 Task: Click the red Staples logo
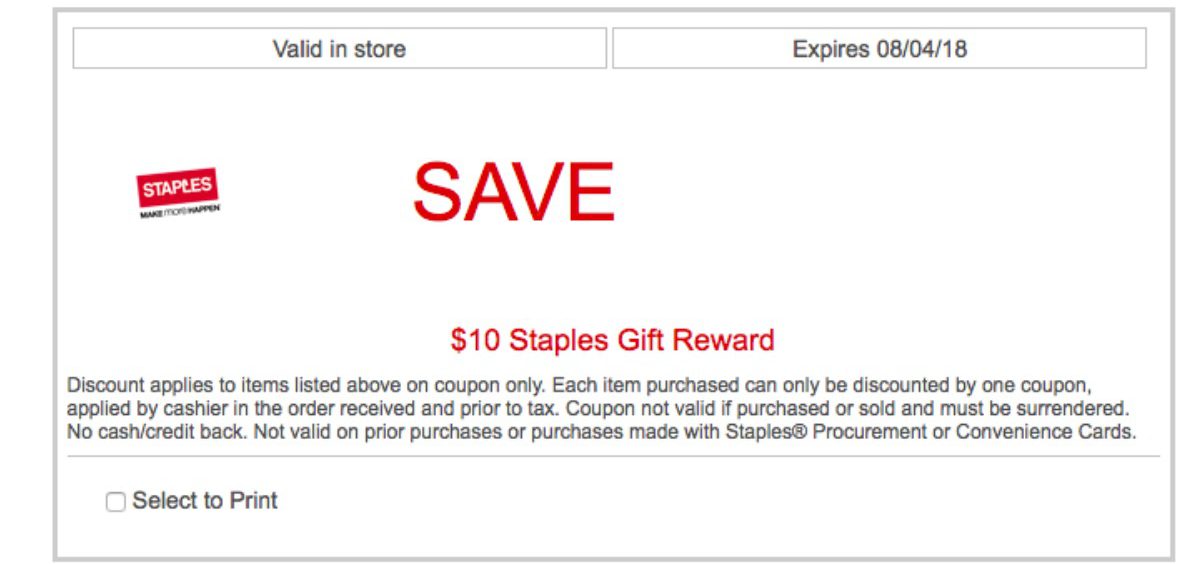[177, 187]
